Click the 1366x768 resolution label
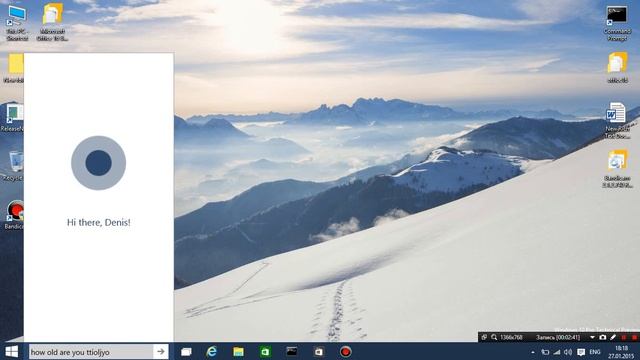The image size is (640, 360). coord(511,337)
